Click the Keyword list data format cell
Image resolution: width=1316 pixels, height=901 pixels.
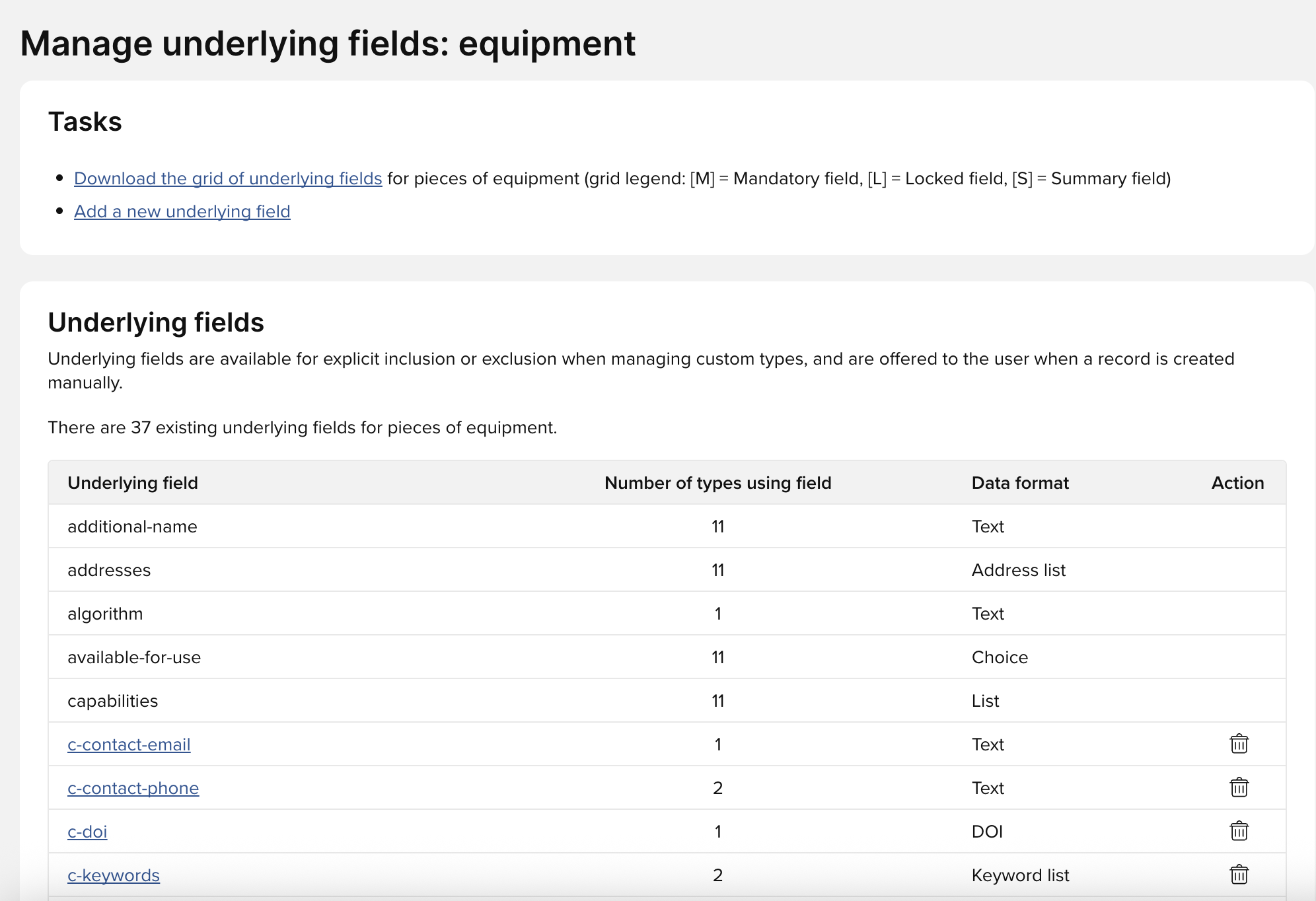coord(1020,875)
